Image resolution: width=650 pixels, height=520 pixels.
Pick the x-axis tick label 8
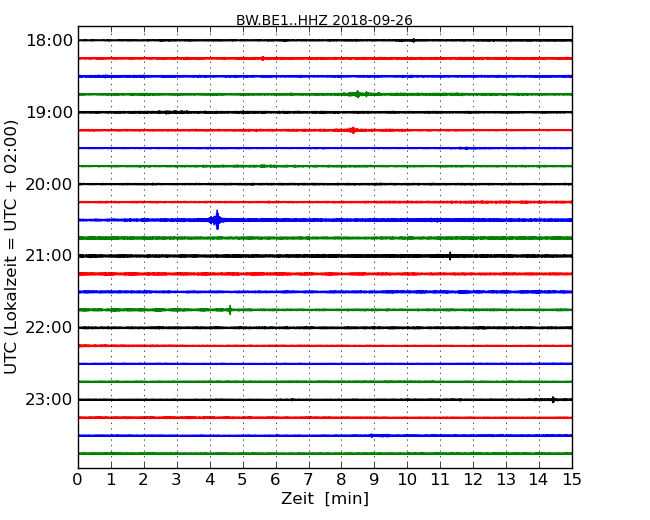(x=341, y=480)
